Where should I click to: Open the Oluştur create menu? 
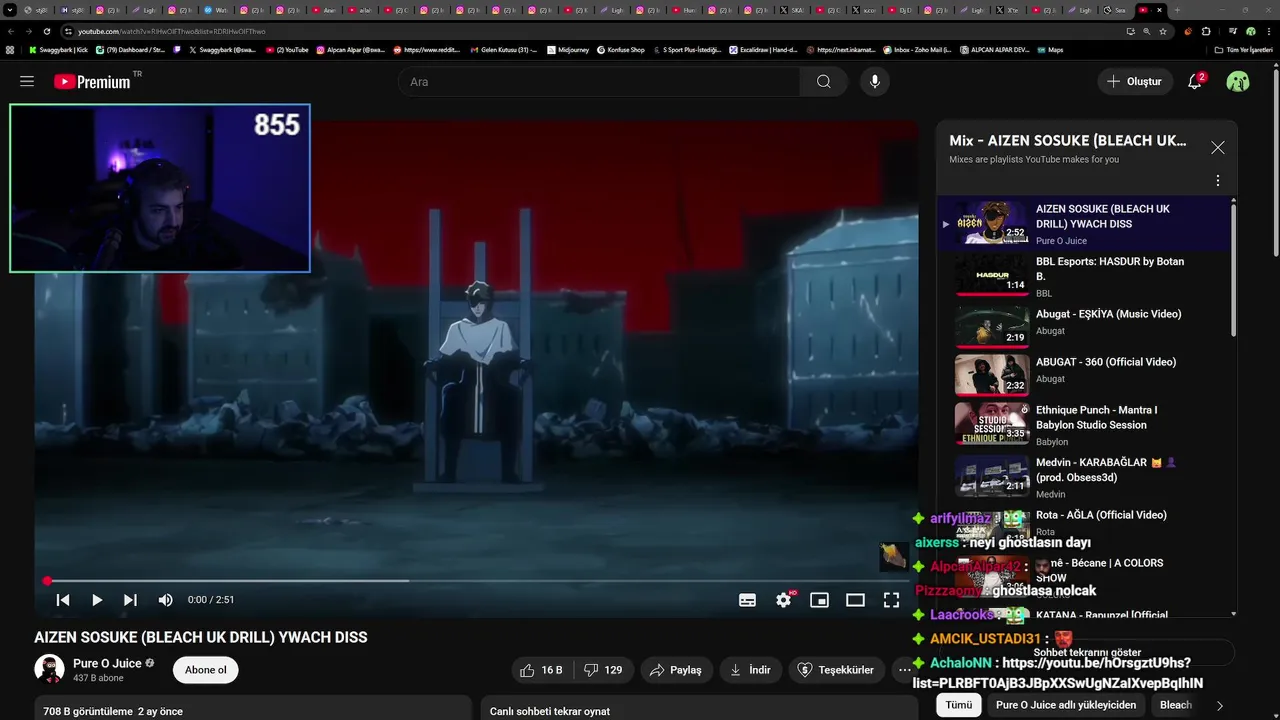[1134, 82]
